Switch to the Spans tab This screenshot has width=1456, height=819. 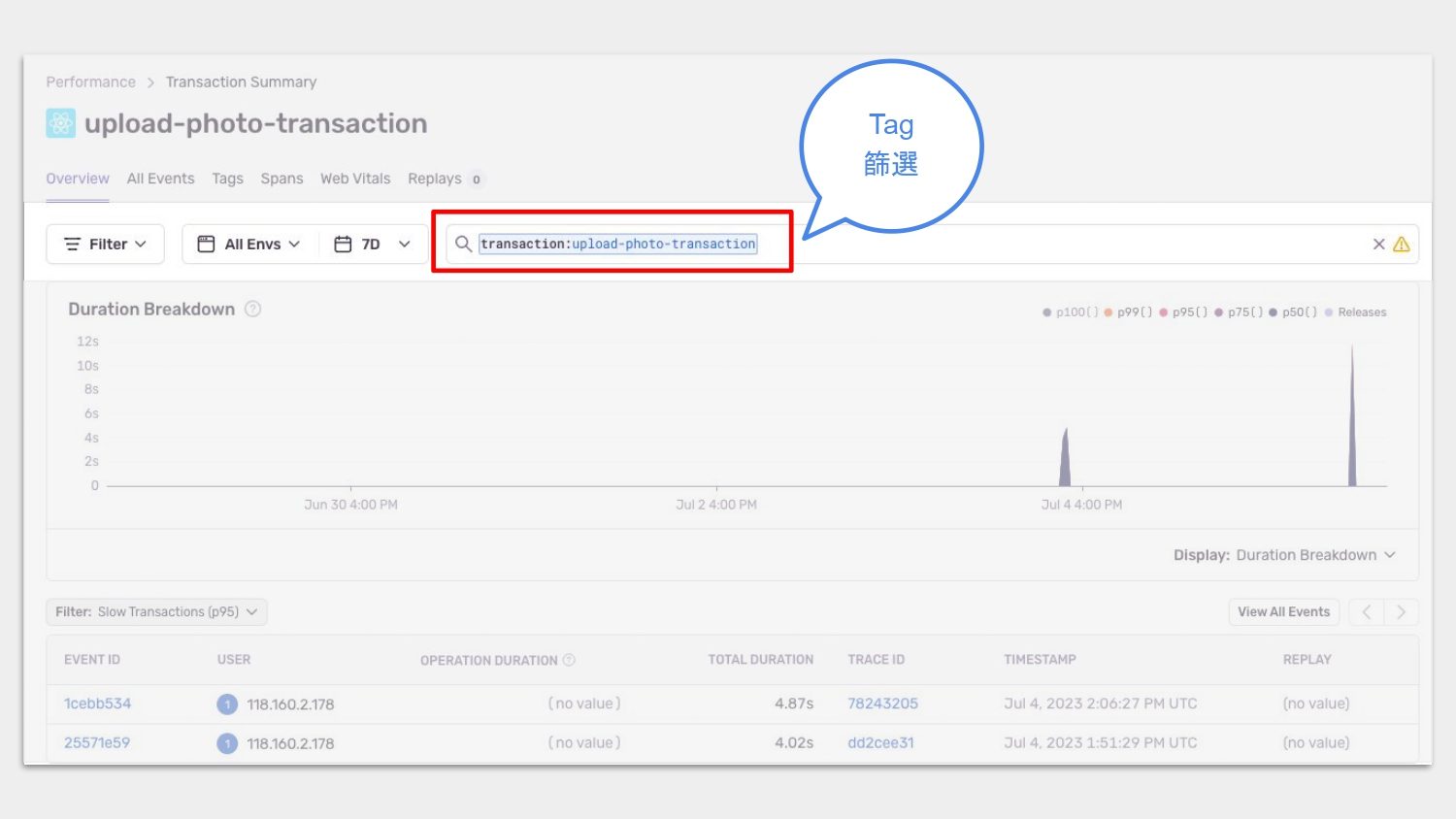tap(281, 179)
